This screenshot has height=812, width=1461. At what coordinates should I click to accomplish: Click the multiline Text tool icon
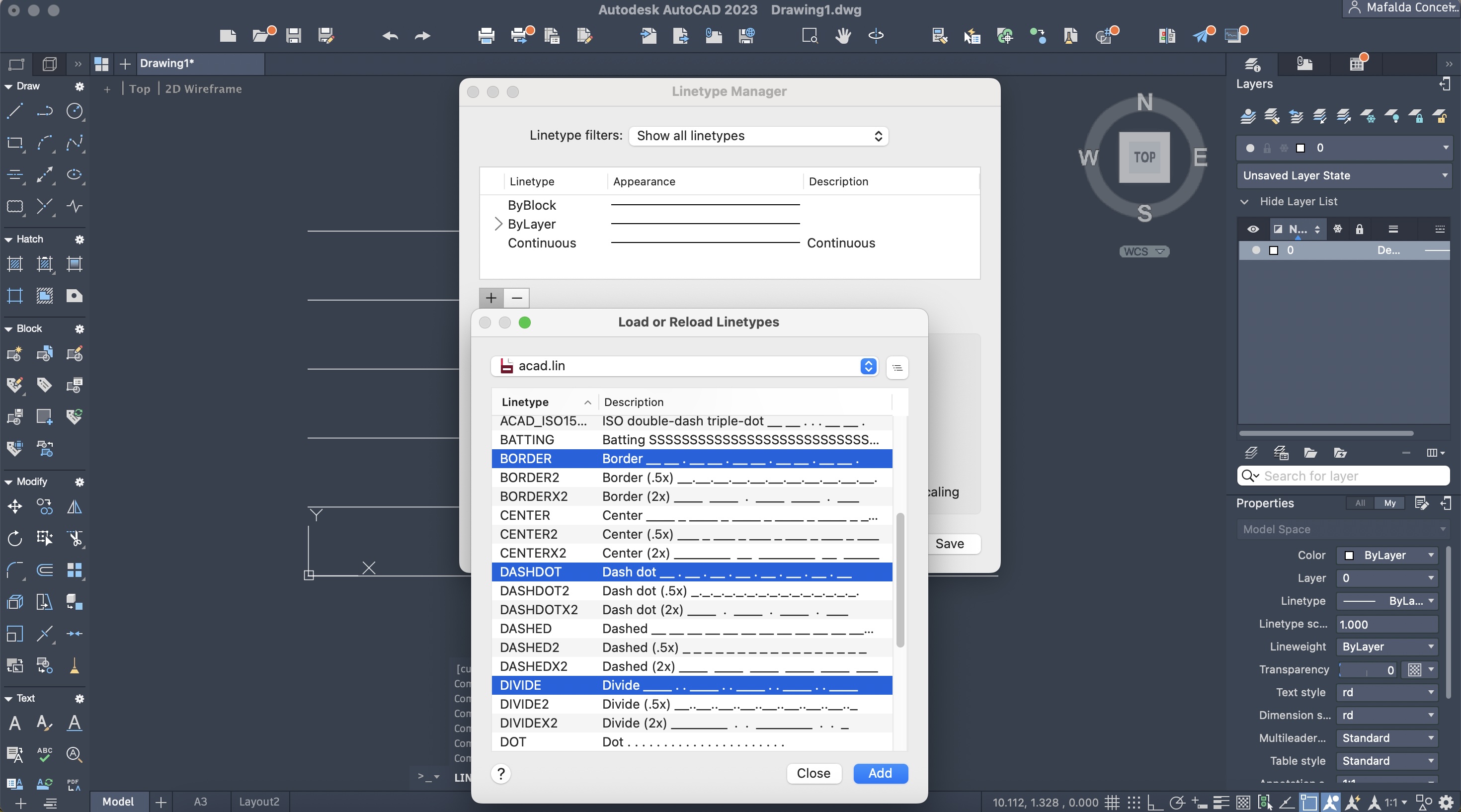15,723
